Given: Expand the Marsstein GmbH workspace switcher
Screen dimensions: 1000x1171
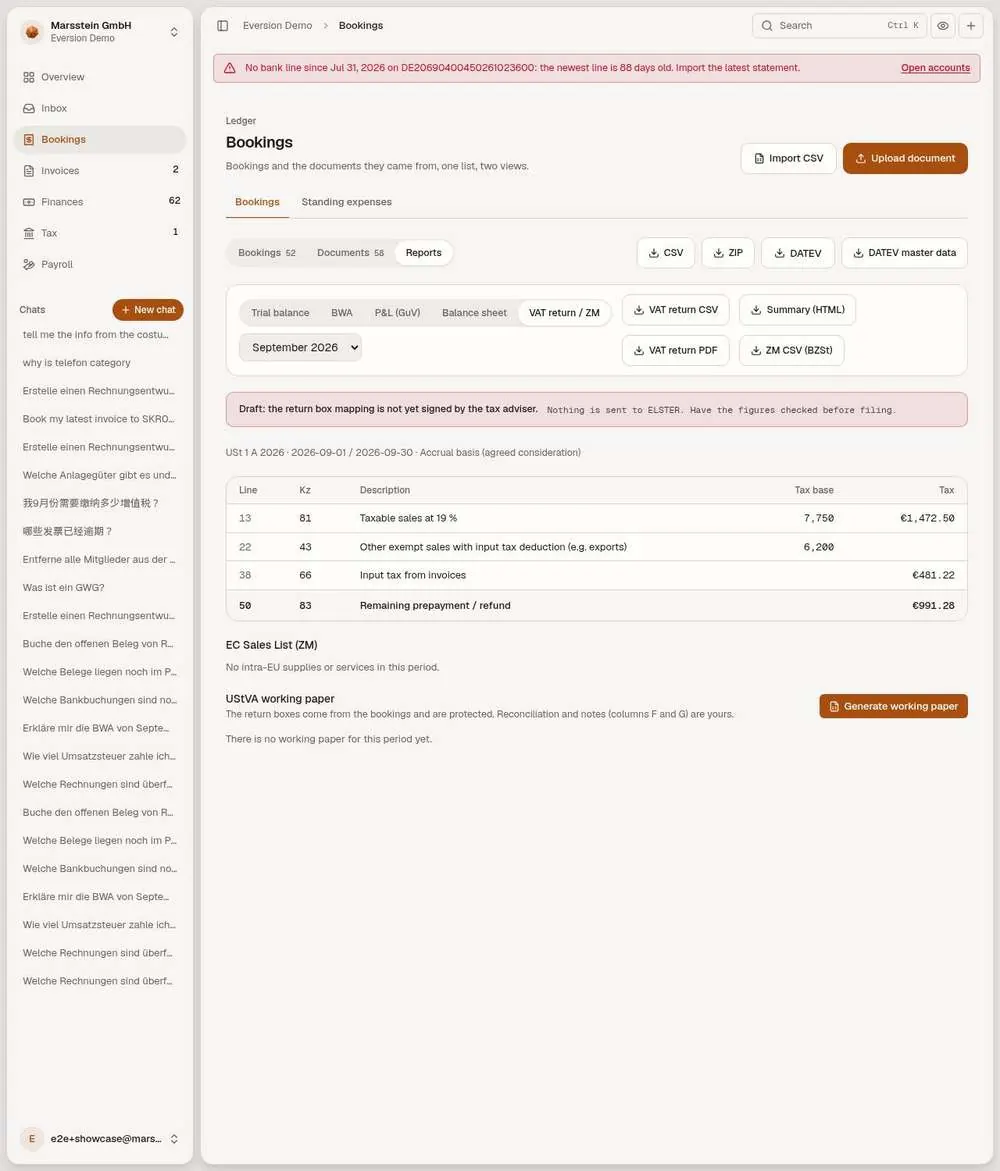Looking at the screenshot, I should (174, 32).
